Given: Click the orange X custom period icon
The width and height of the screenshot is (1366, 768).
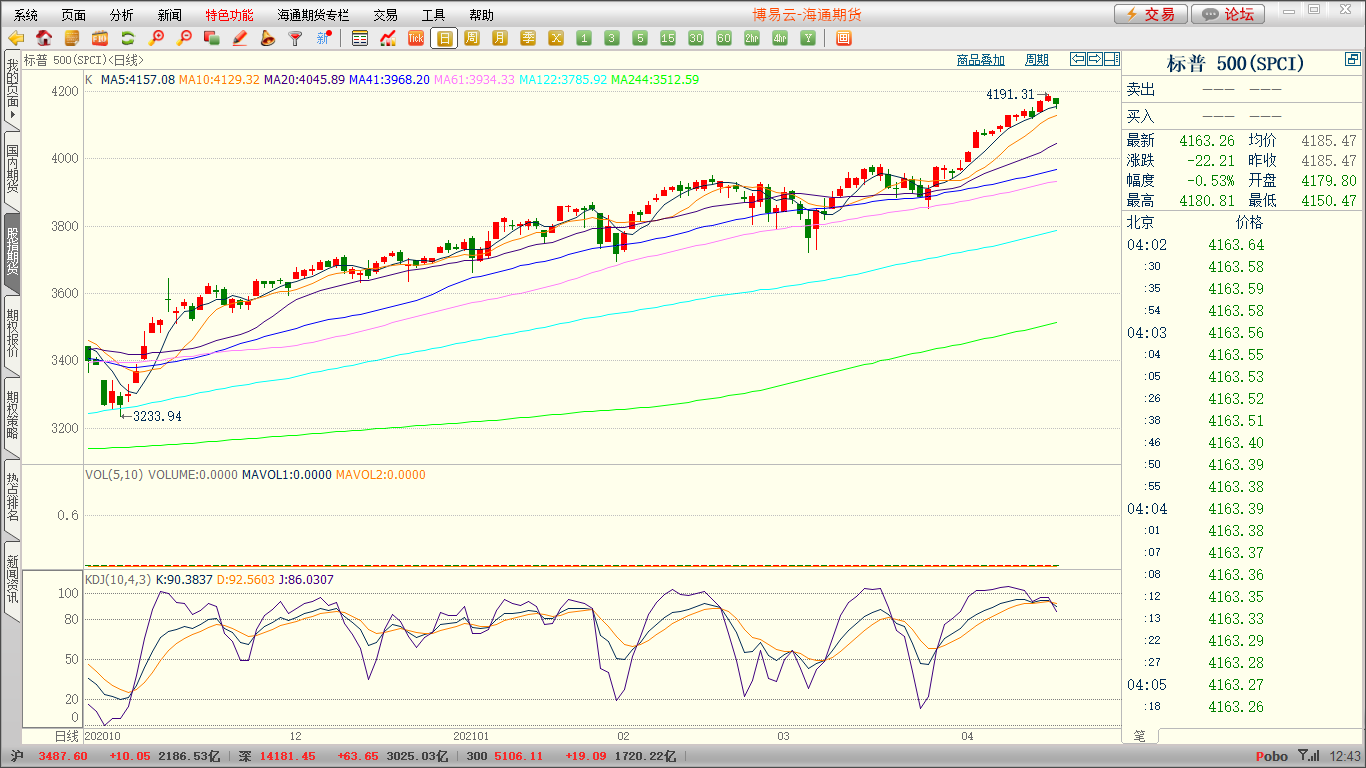Looking at the screenshot, I should pyautogui.click(x=556, y=38).
